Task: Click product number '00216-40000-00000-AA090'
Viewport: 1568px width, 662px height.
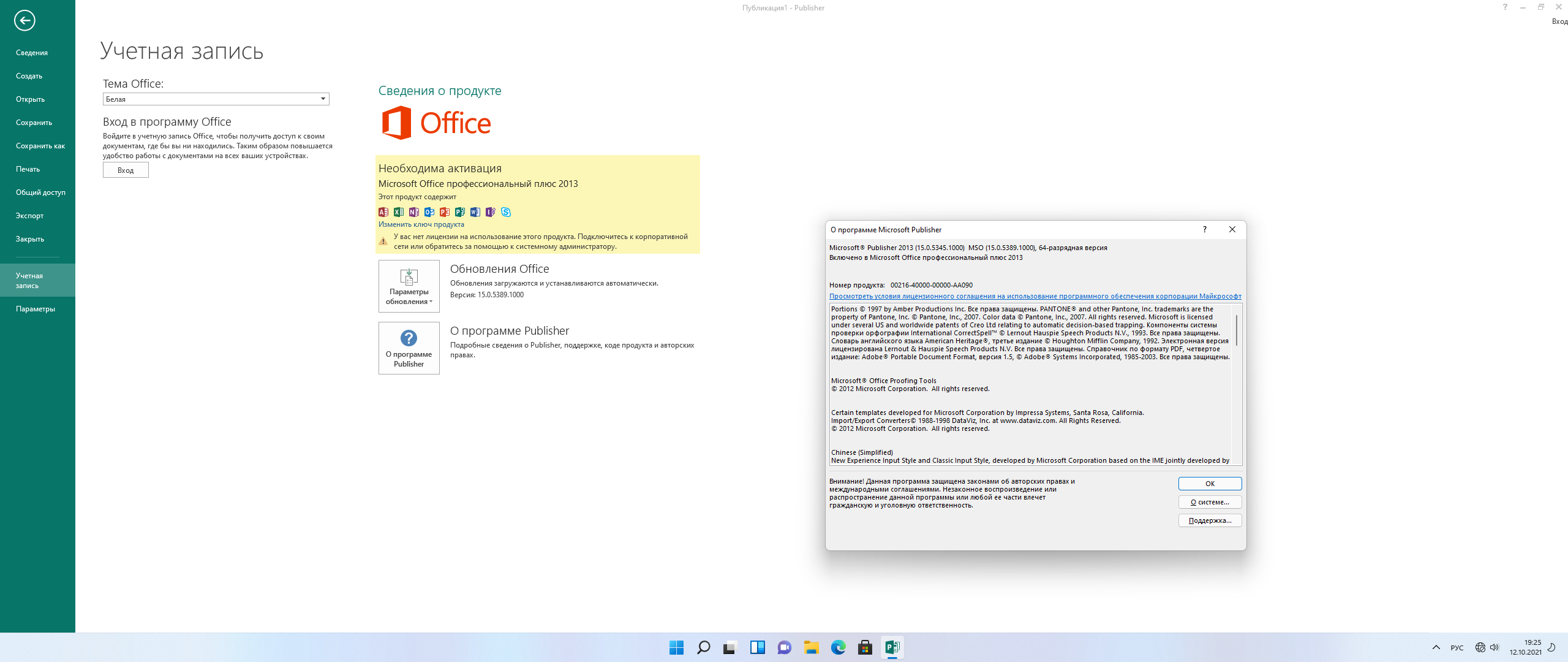Action: pyautogui.click(x=931, y=285)
